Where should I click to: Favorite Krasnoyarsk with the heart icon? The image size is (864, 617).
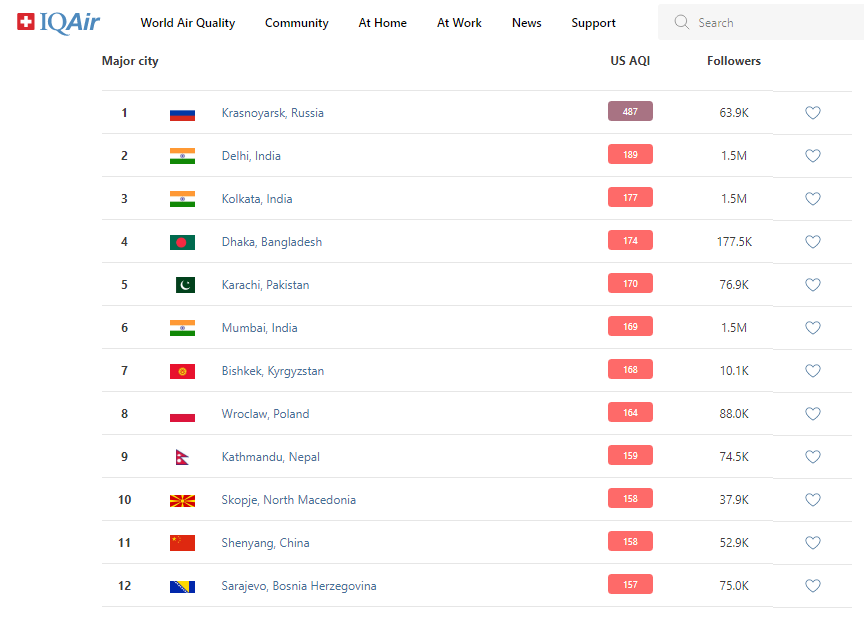pyautogui.click(x=813, y=113)
